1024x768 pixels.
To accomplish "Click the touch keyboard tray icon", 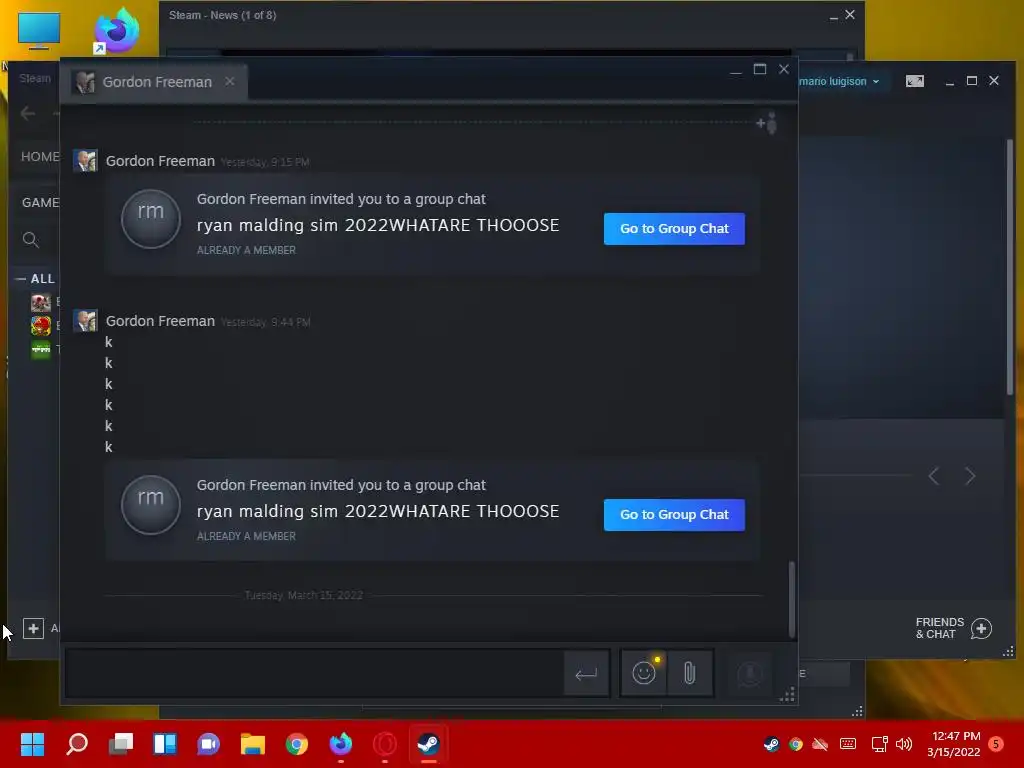I will coord(848,744).
